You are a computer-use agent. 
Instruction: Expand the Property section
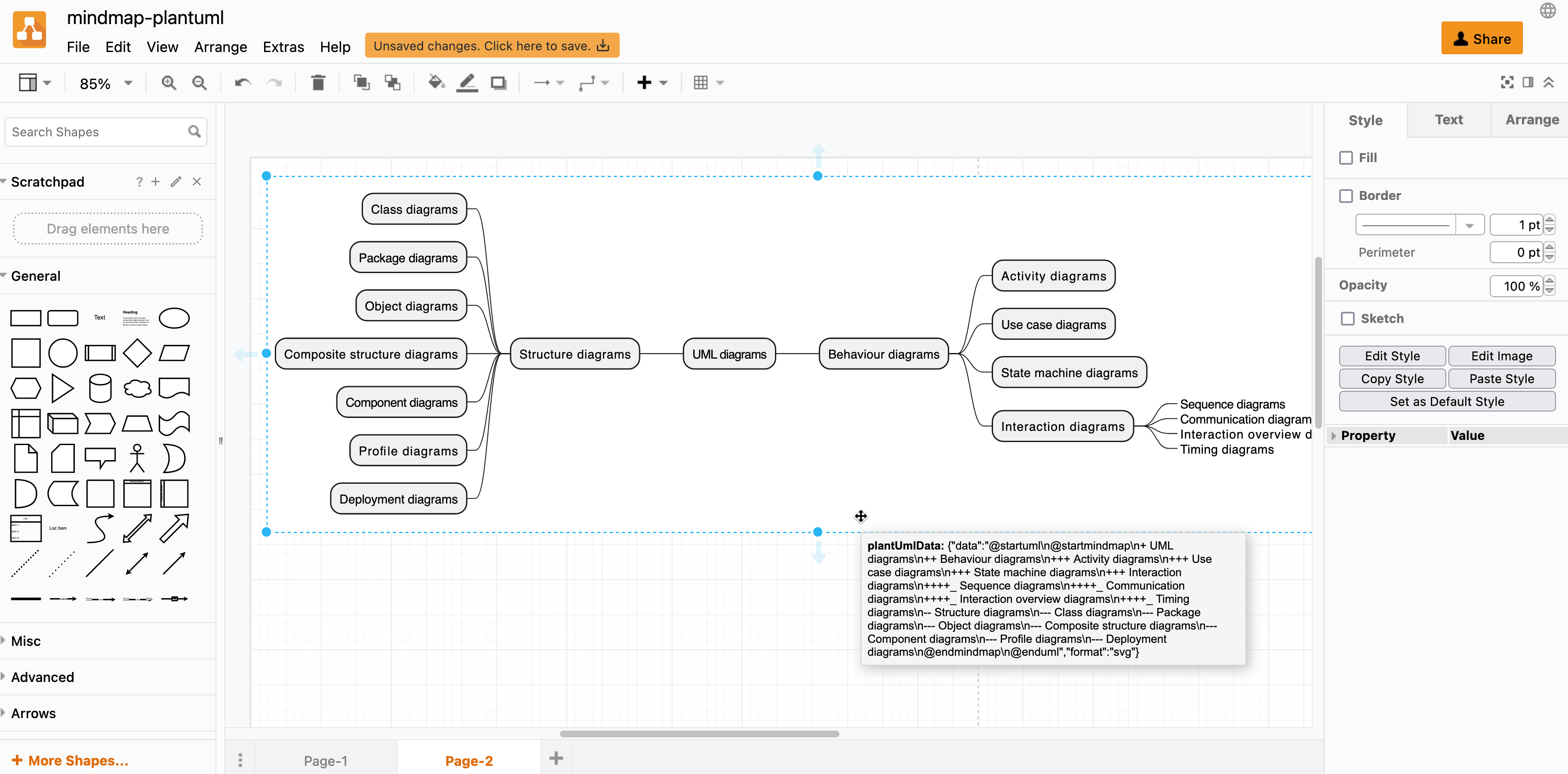coord(1334,435)
